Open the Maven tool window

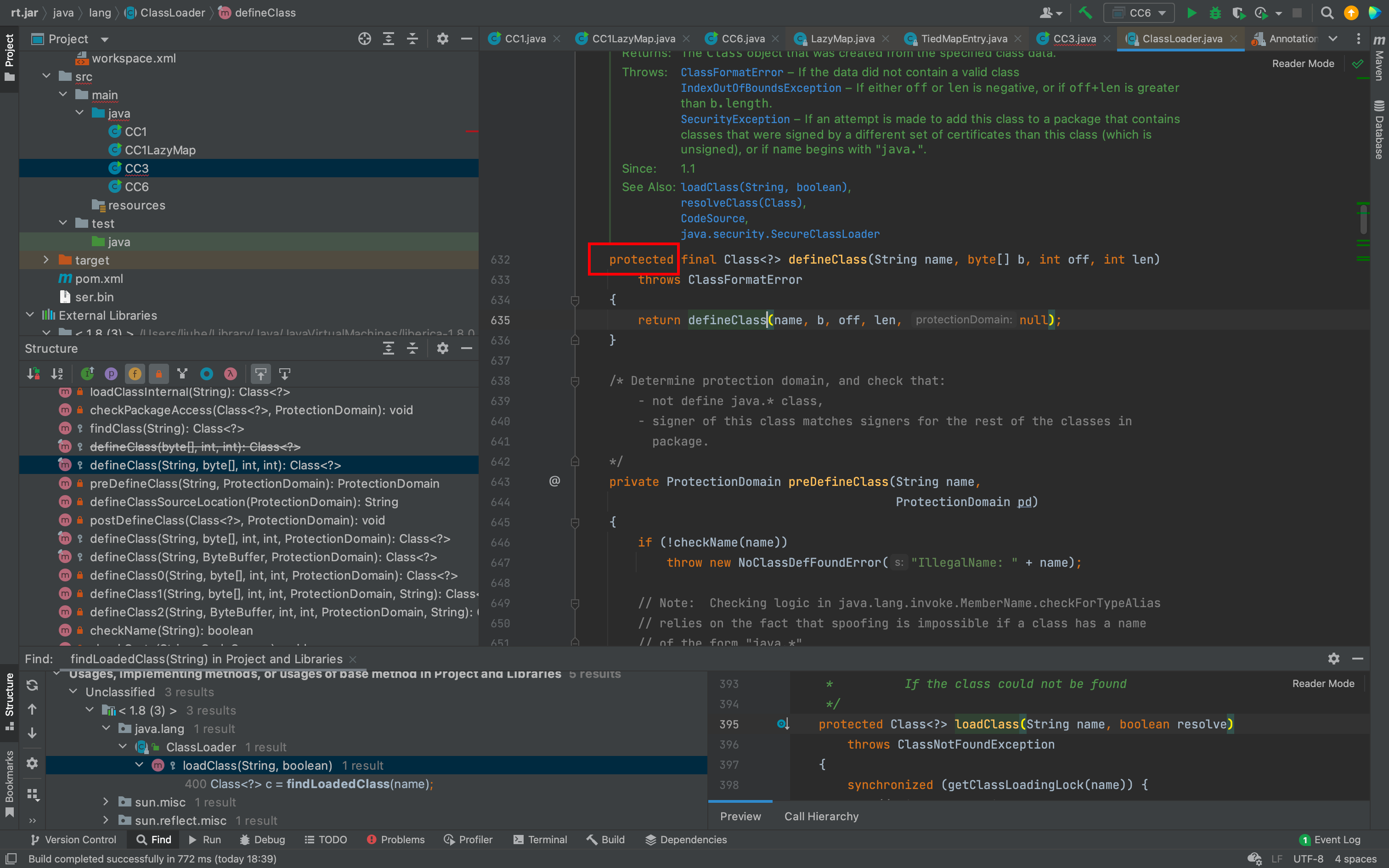[1379, 57]
